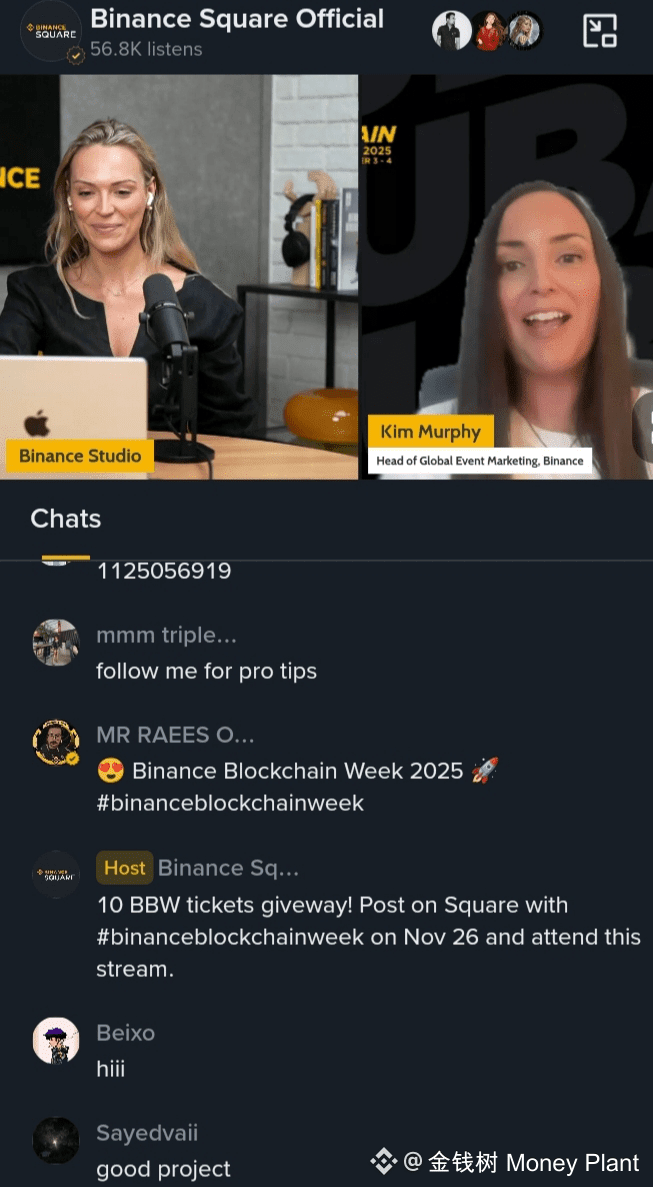Tap third speaker avatar in header

[524, 31]
